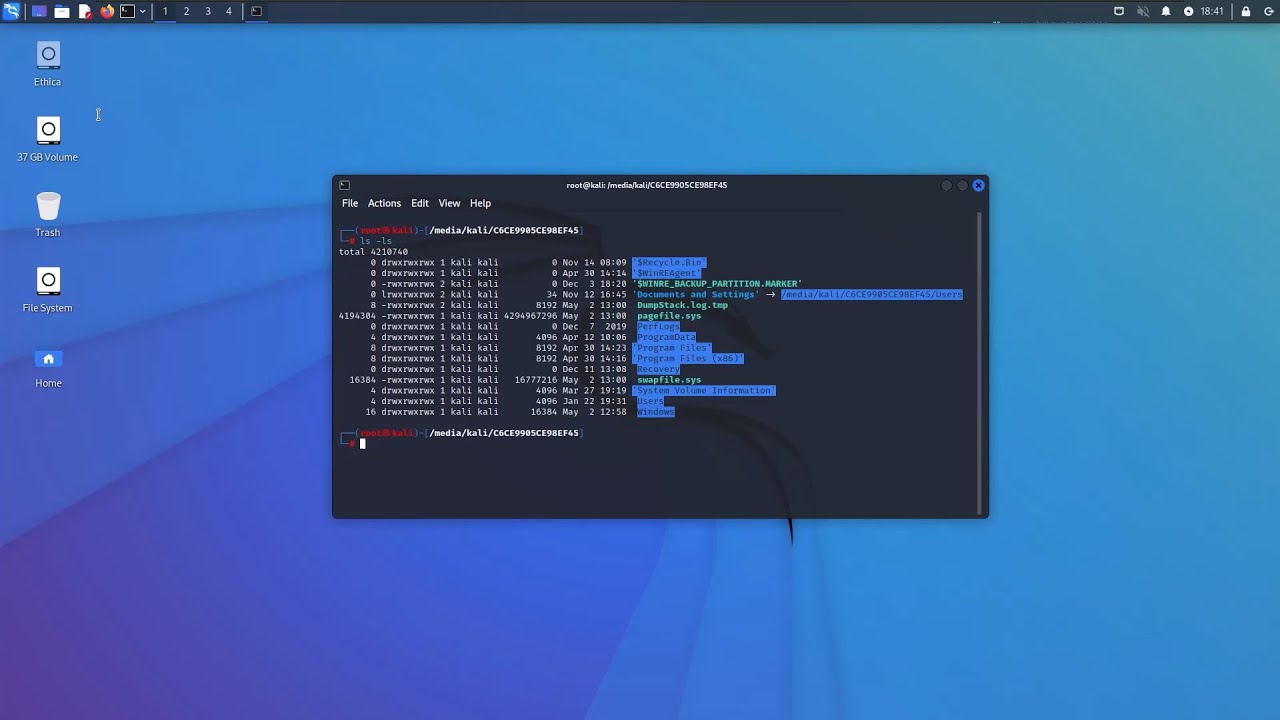
Task: Click the 'ls -ls' command text
Action: click(376, 241)
